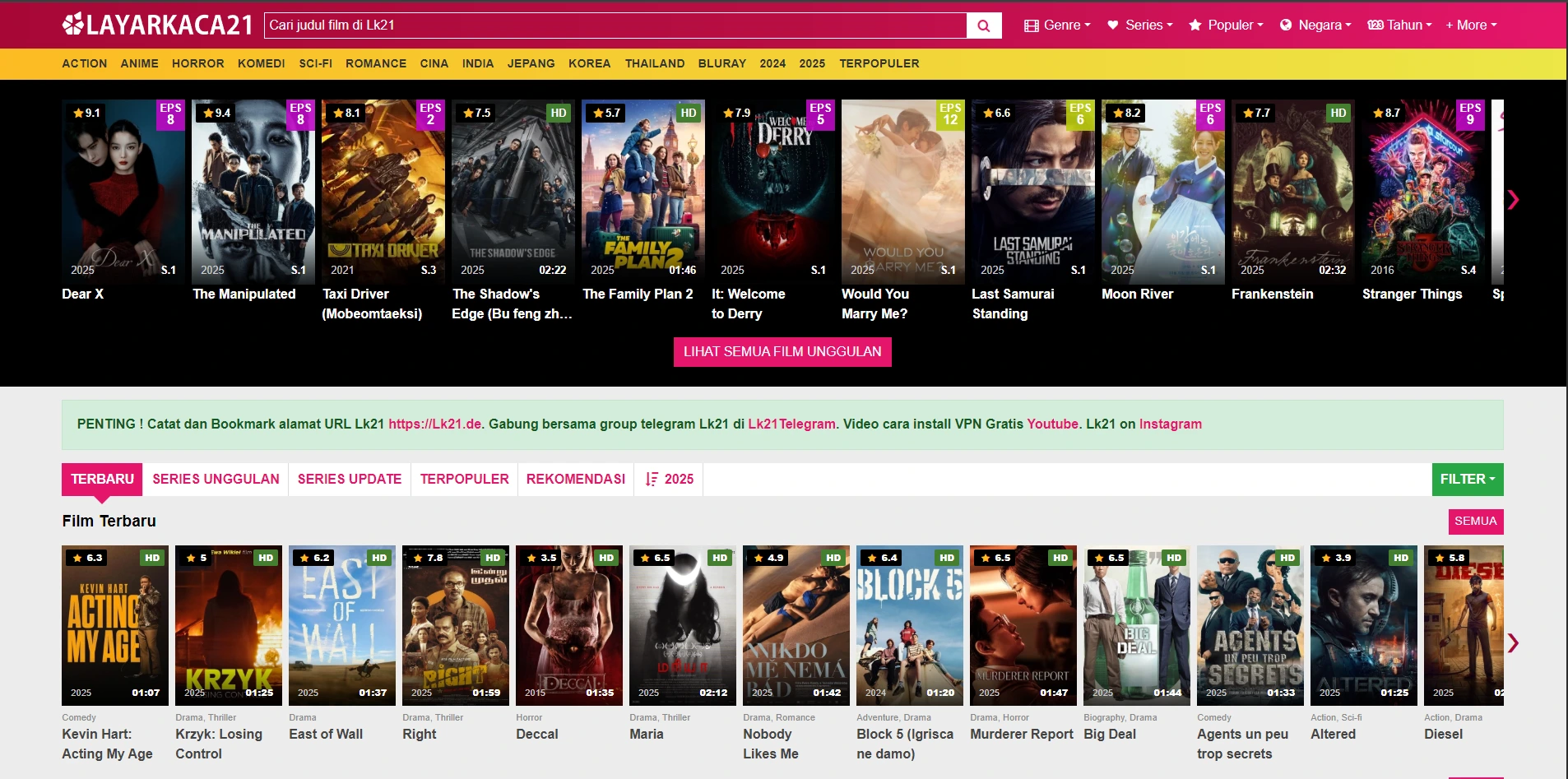This screenshot has width=1568, height=779.
Task: Expand the green FILTER dropdown
Action: point(1467,479)
